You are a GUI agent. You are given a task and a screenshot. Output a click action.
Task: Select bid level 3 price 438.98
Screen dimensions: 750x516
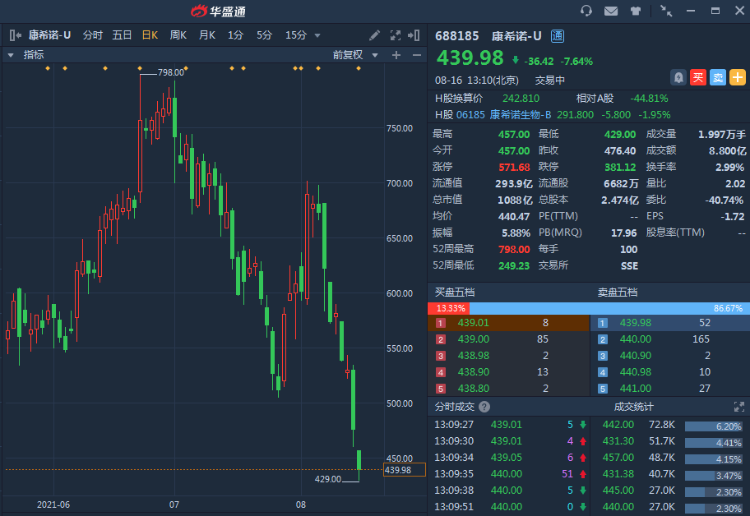[x=473, y=355]
